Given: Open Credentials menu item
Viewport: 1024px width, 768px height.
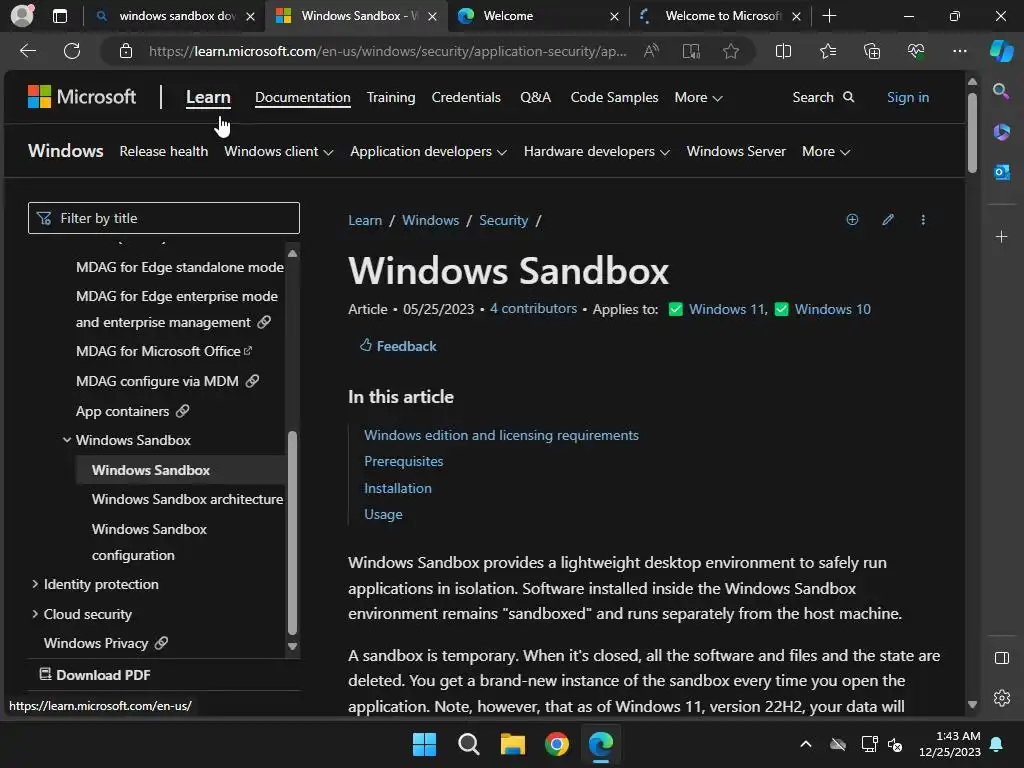Looking at the screenshot, I should click(466, 97).
